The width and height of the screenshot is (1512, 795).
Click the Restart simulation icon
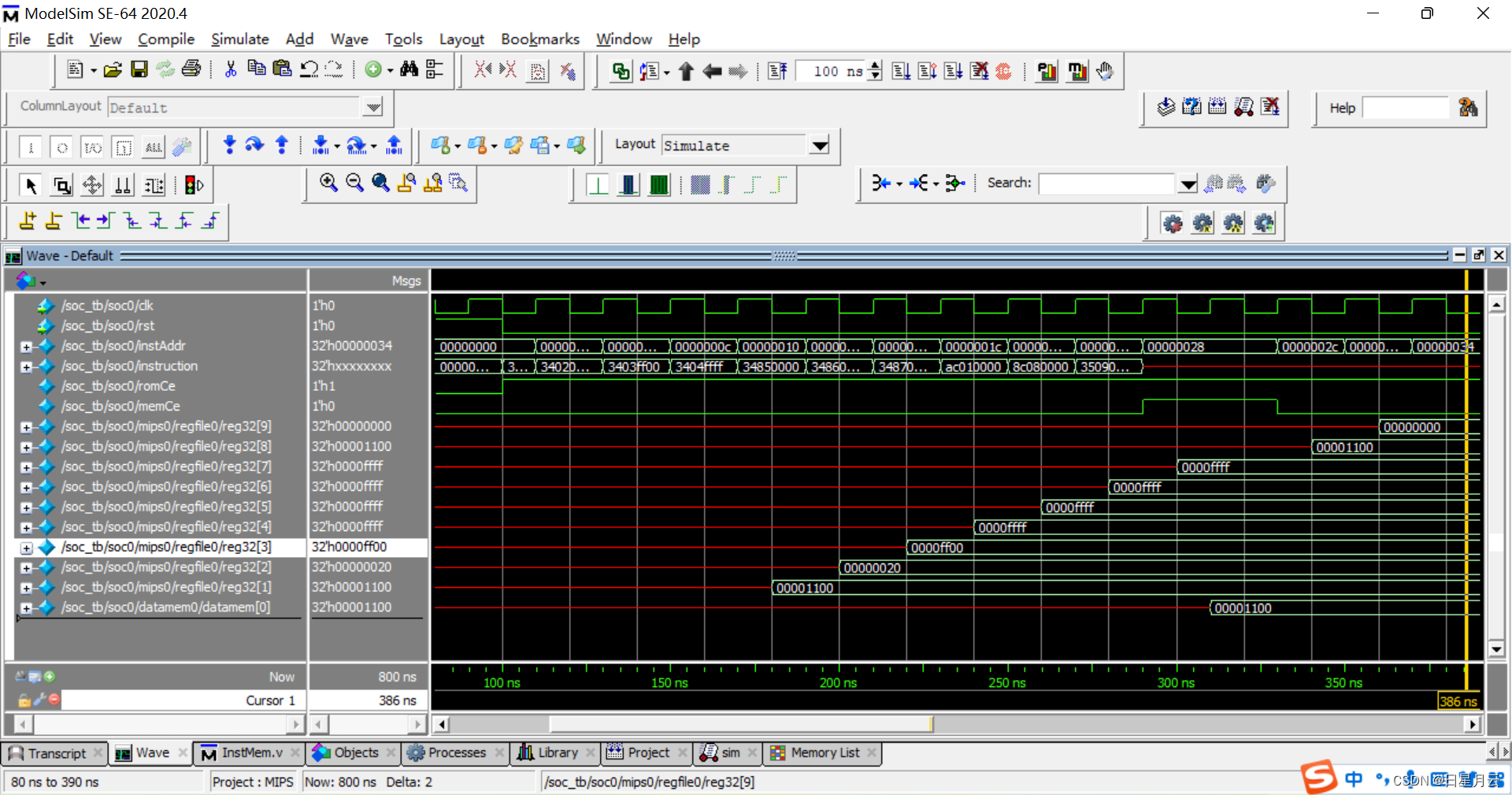tap(777, 71)
